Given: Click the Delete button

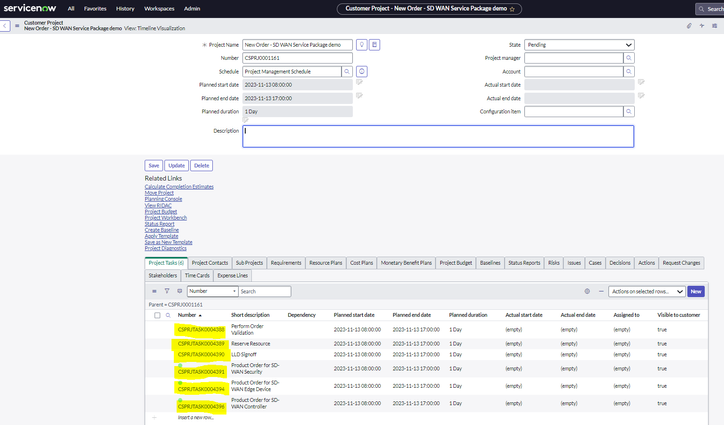Looking at the screenshot, I should (201, 165).
